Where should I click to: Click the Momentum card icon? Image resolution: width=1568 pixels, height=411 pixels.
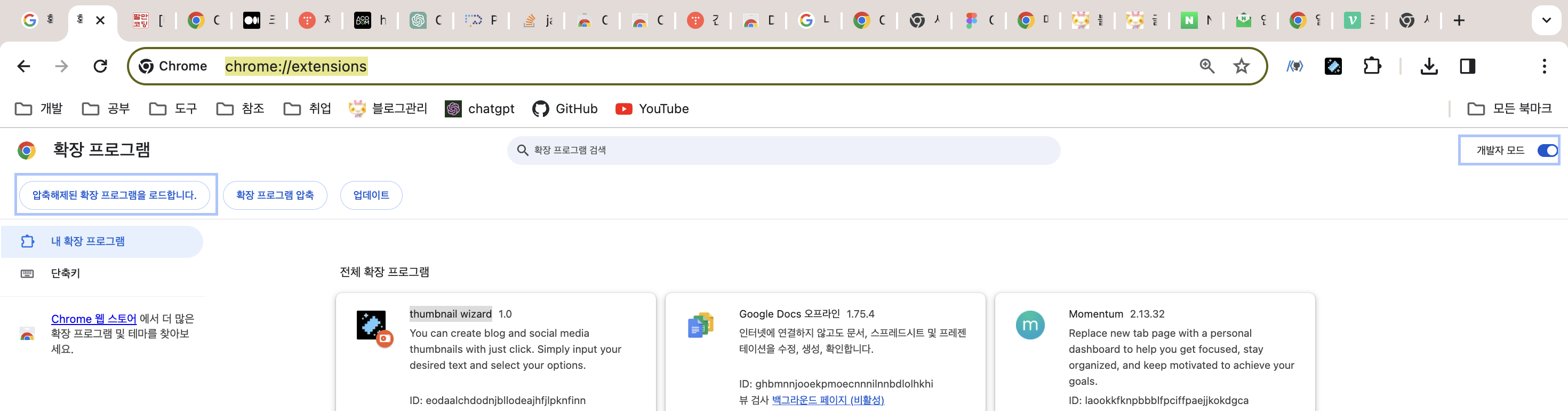coord(1030,325)
